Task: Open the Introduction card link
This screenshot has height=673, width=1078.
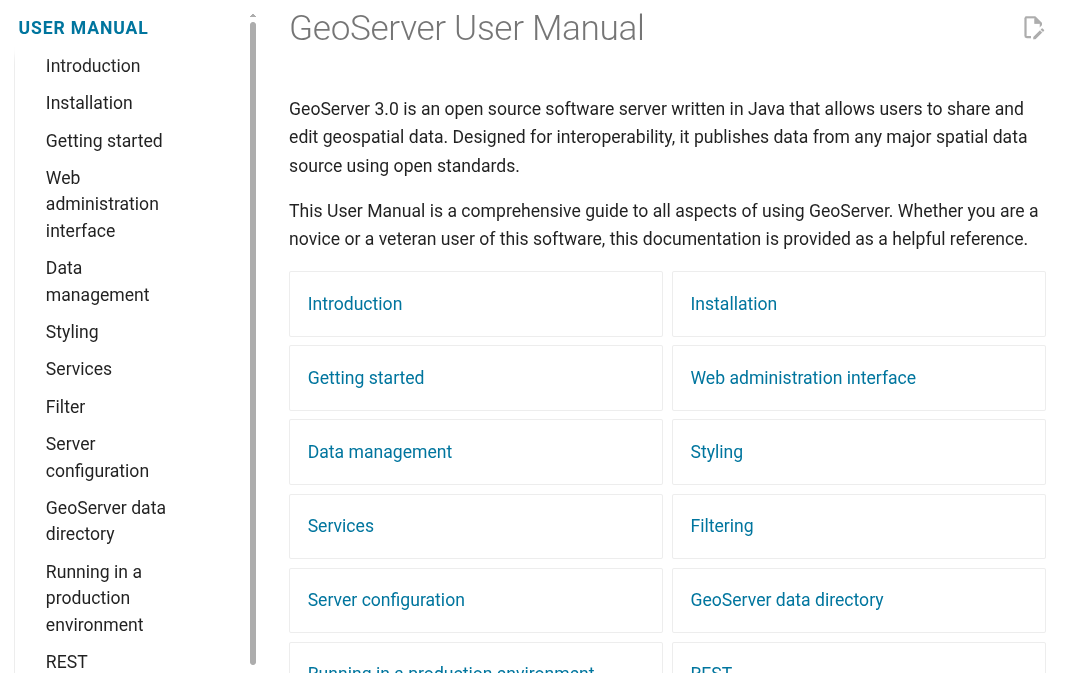Action: [355, 304]
